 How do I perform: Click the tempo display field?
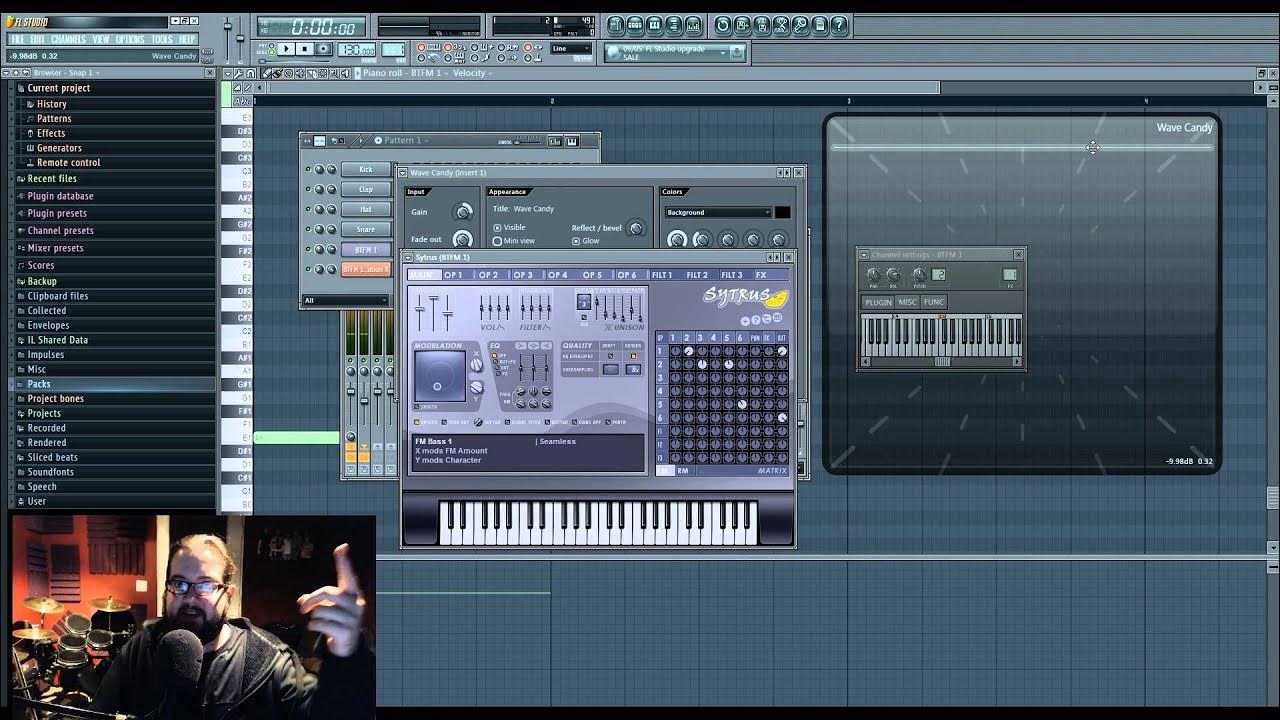pyautogui.click(x=357, y=50)
